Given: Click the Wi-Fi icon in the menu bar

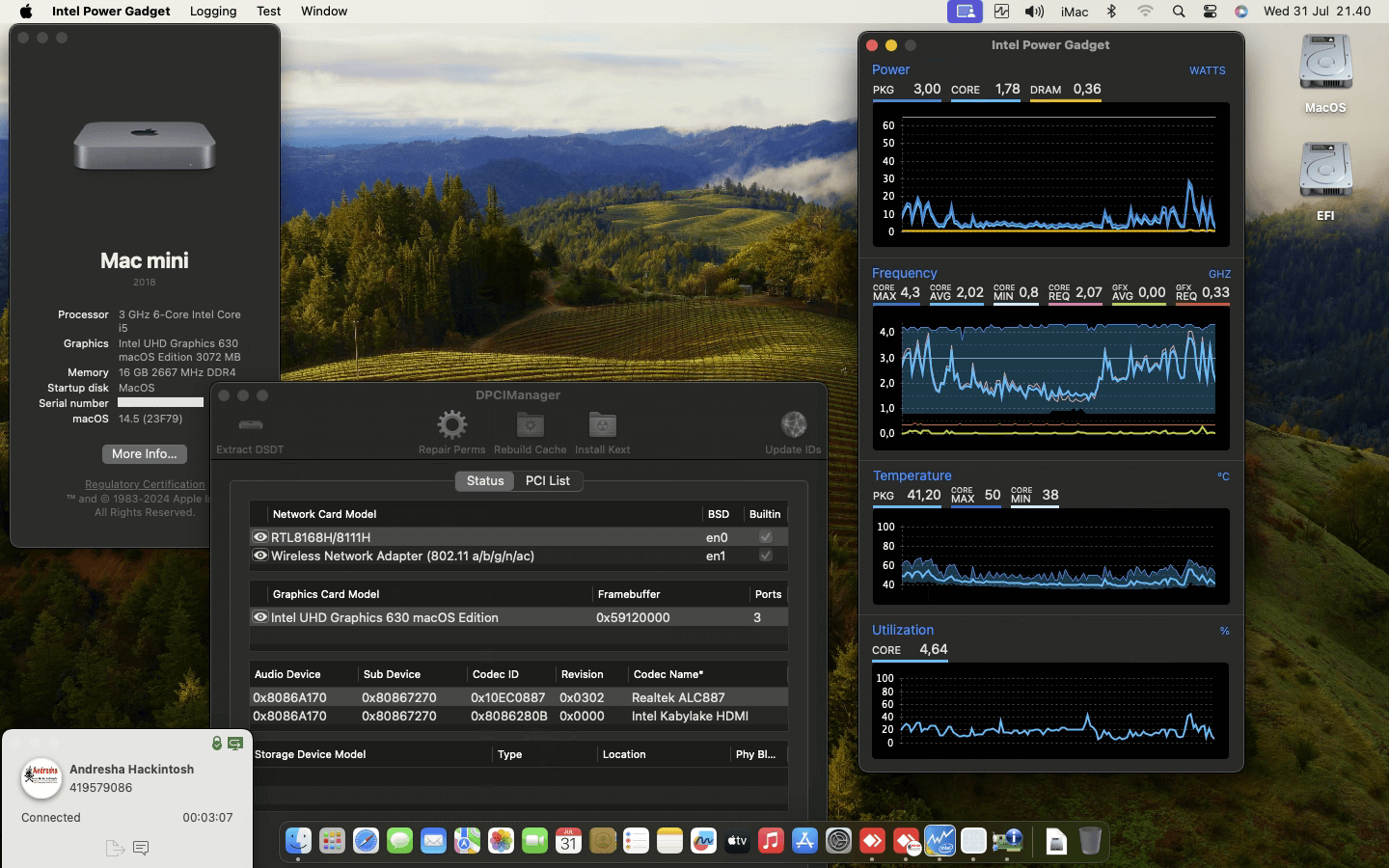Looking at the screenshot, I should click(1145, 12).
